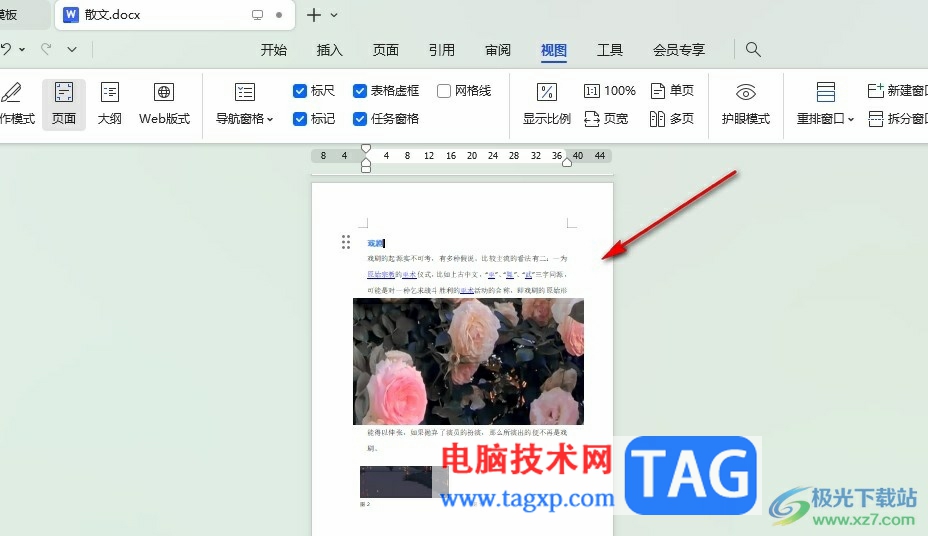928x536 pixels.
Task: Click the new tab plus button
Action: tap(314, 15)
